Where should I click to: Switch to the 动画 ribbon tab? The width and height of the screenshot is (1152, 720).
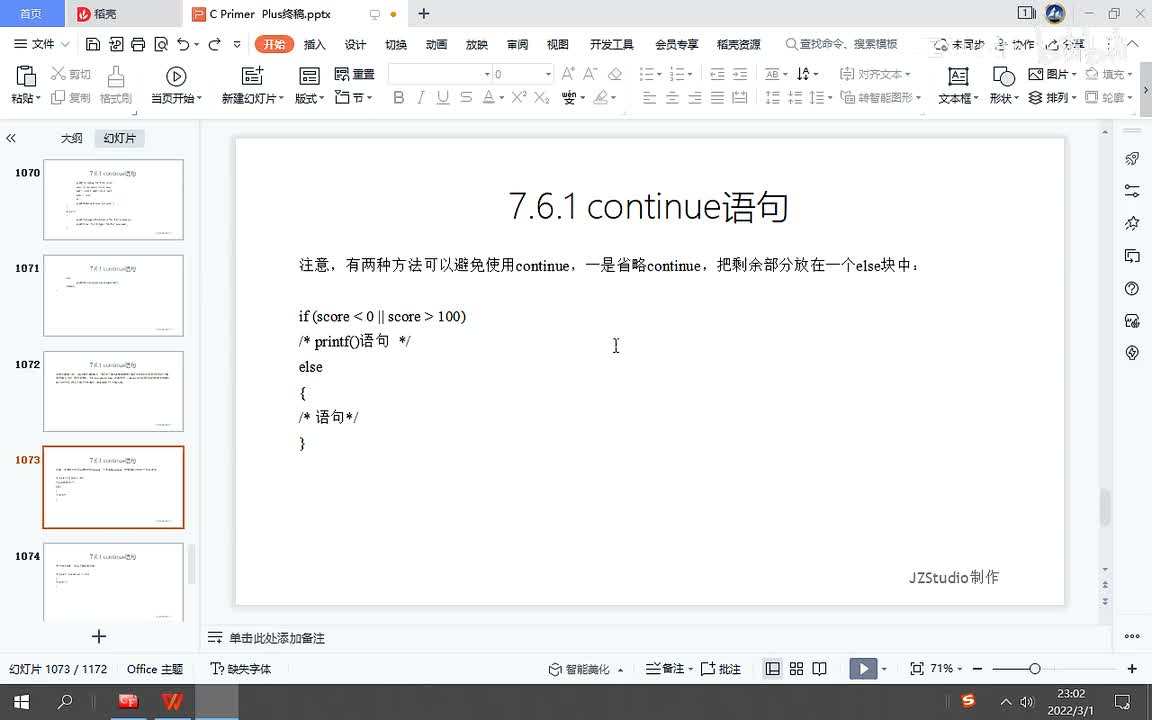[436, 44]
